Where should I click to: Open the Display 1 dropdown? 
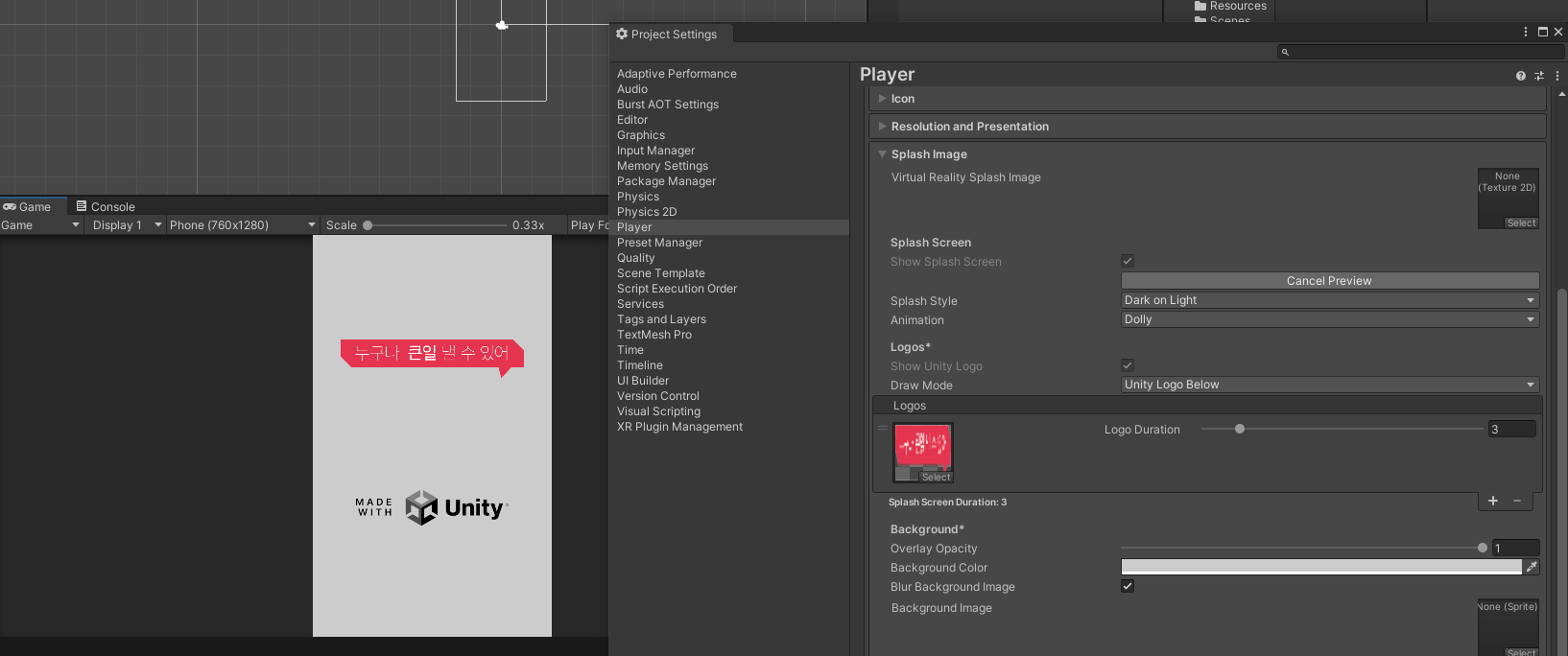coord(126,225)
